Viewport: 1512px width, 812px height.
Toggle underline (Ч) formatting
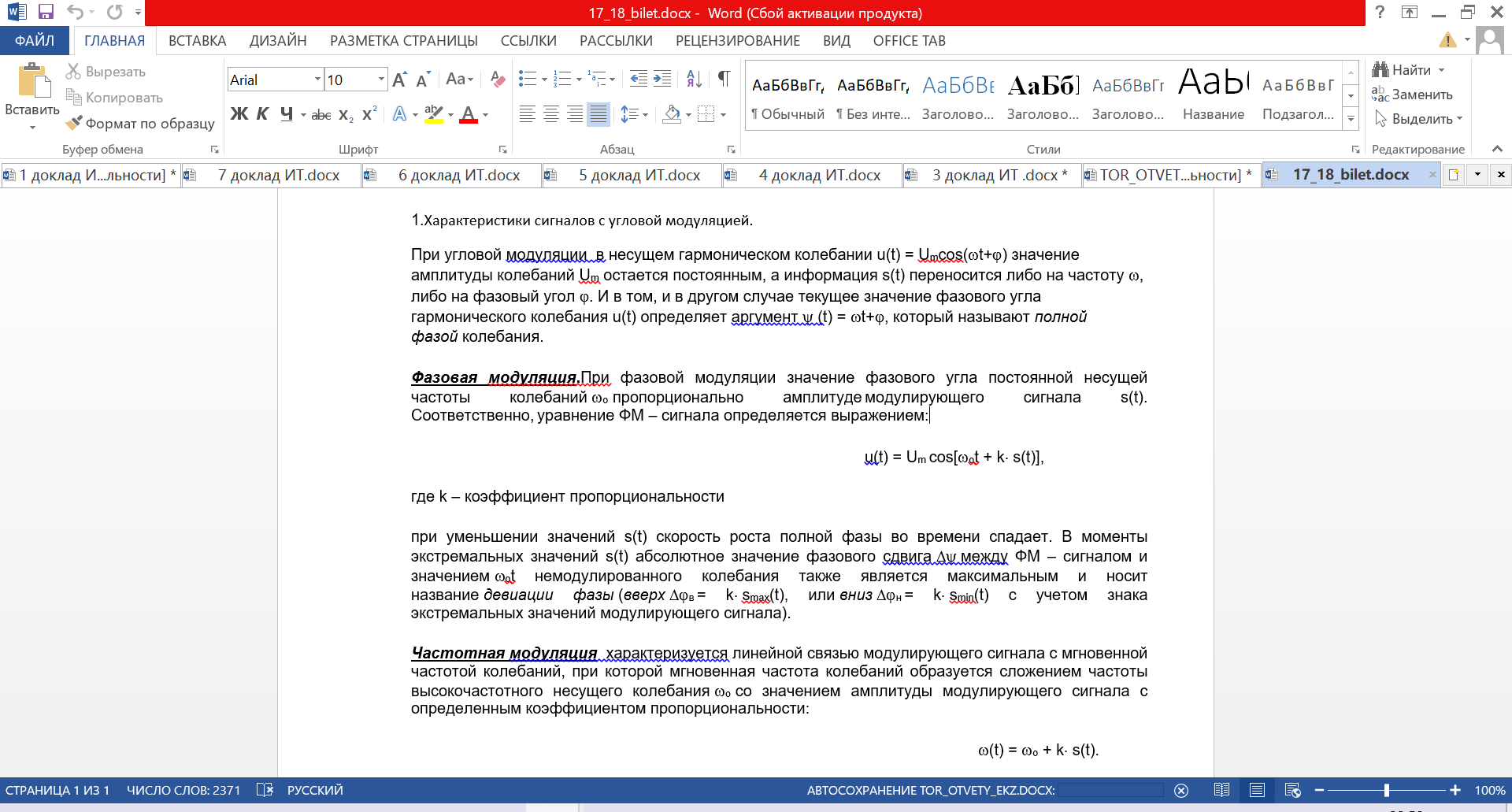(287, 114)
